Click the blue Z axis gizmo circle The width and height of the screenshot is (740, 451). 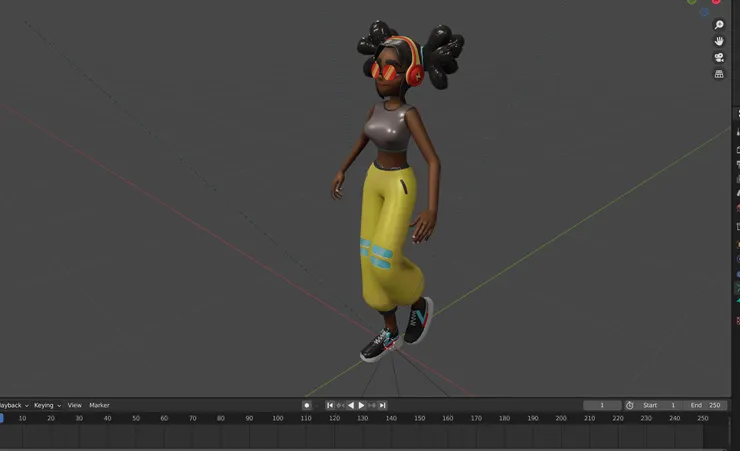click(704, 12)
